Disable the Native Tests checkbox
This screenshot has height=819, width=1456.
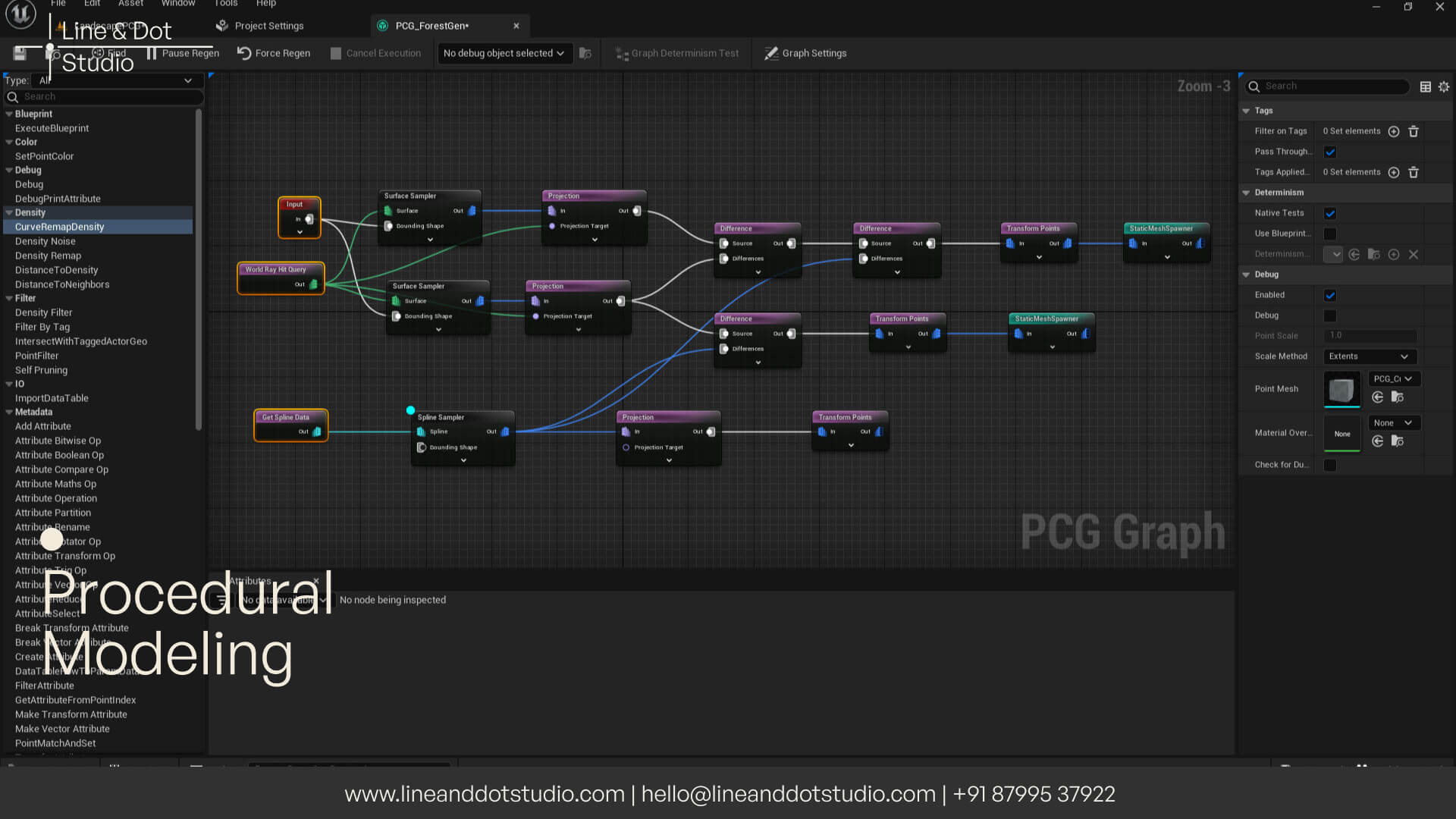click(x=1330, y=213)
